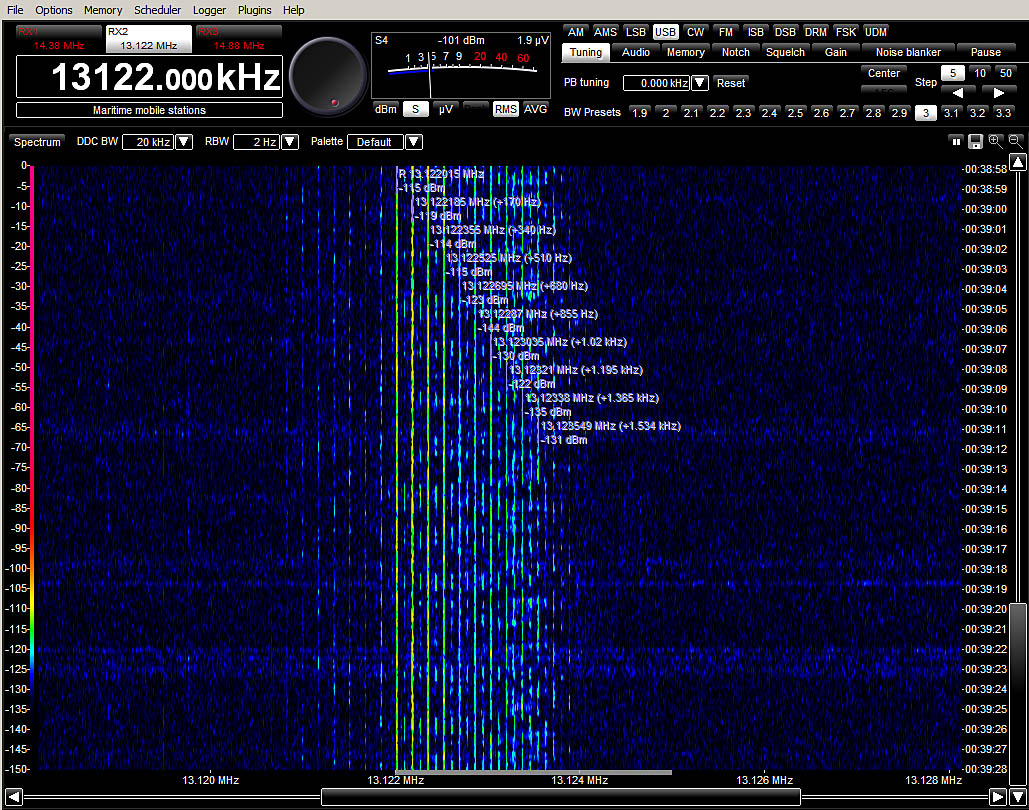The image size is (1029, 810).
Task: Open the Scheduler menu
Action: pyautogui.click(x=158, y=10)
